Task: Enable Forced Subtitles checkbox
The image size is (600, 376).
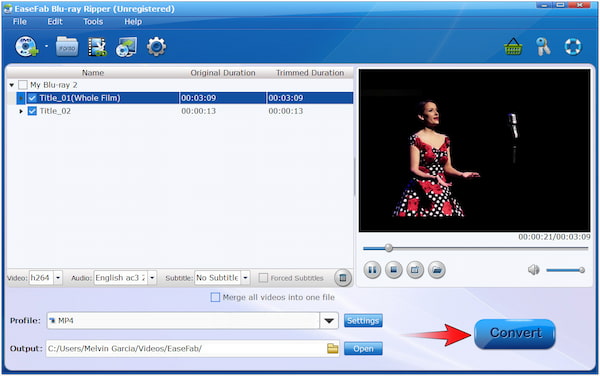Action: coord(263,278)
